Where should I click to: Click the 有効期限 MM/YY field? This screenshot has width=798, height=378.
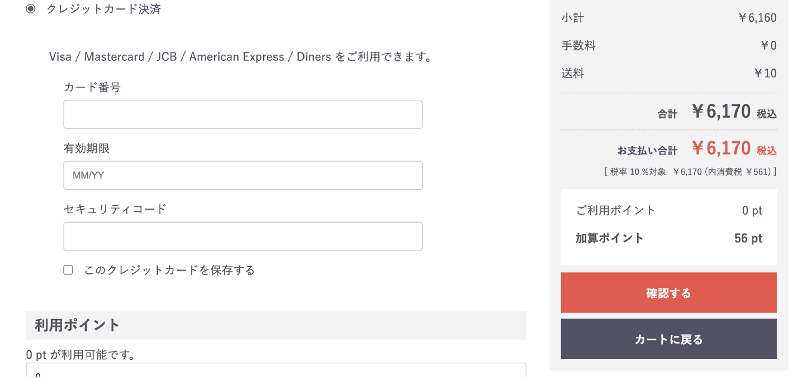tap(243, 176)
